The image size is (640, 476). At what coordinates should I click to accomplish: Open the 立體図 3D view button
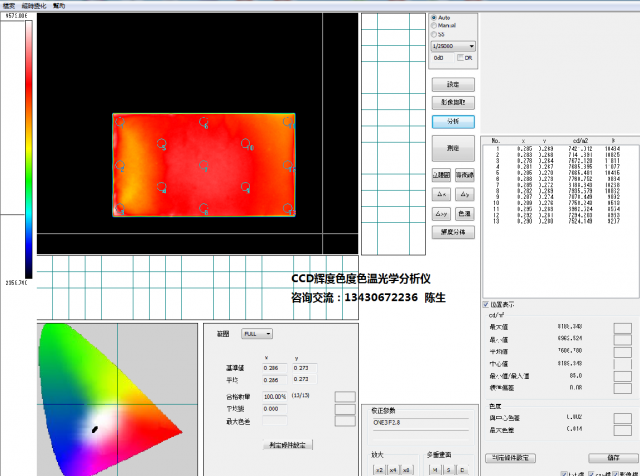440,174
